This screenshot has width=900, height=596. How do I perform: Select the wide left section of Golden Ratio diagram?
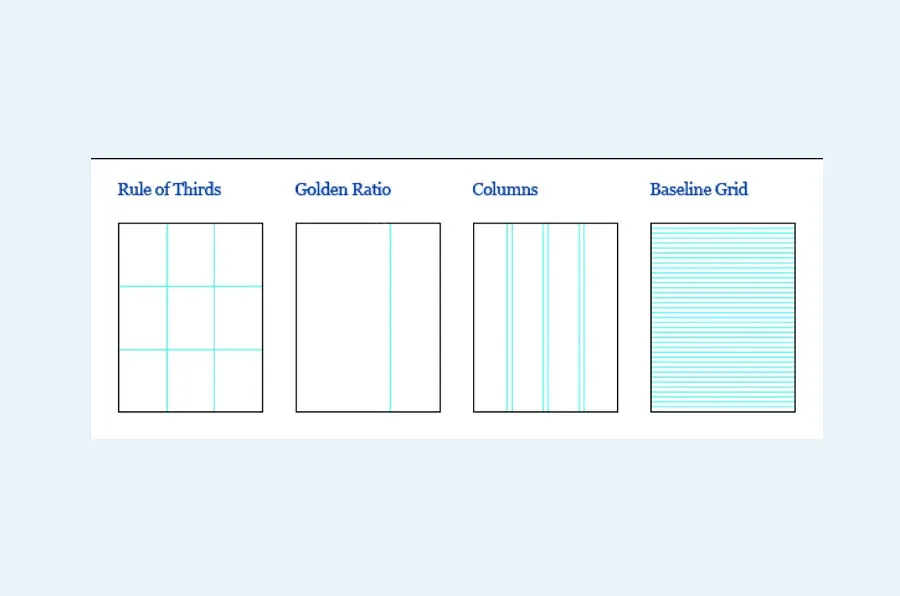click(x=343, y=317)
